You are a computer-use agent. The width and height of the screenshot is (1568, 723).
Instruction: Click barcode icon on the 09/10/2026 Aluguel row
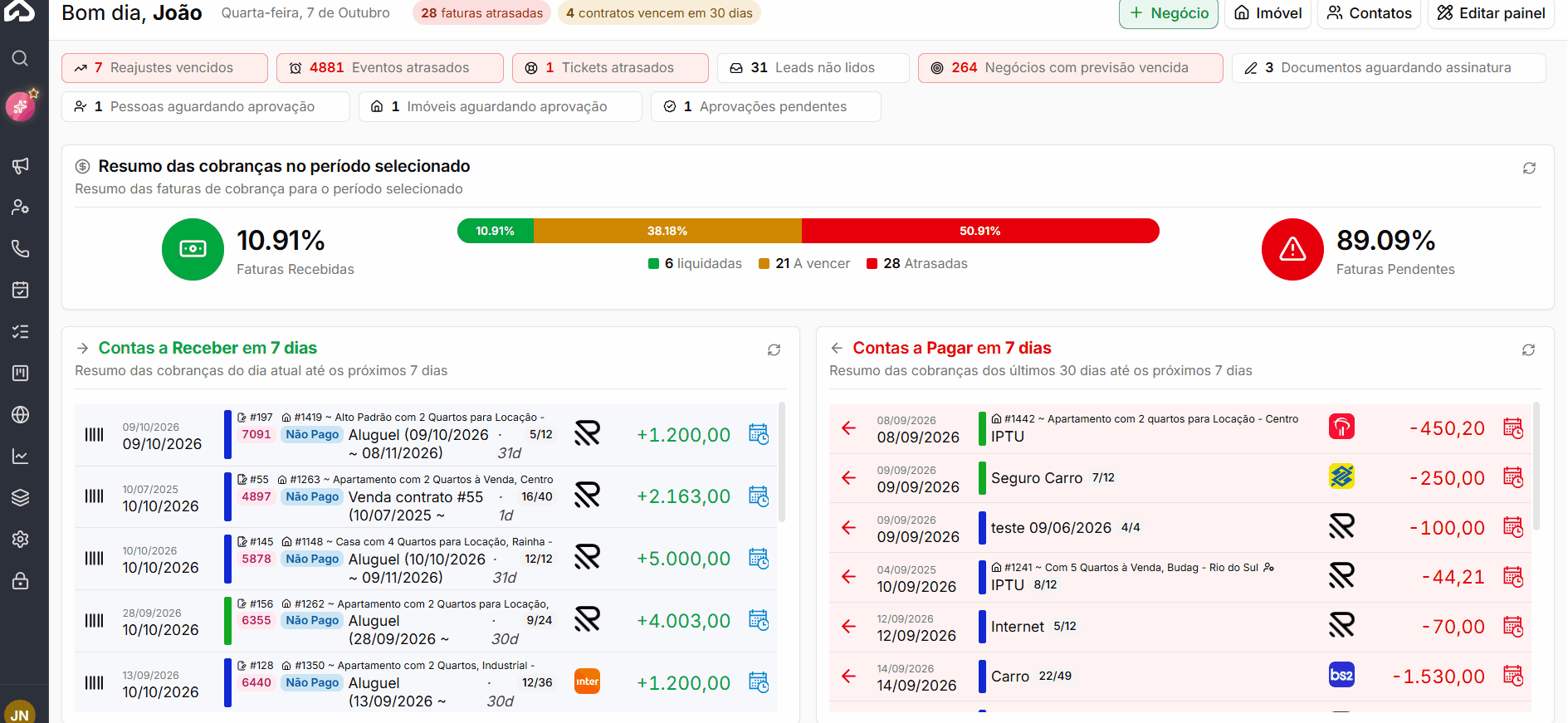[x=95, y=434]
